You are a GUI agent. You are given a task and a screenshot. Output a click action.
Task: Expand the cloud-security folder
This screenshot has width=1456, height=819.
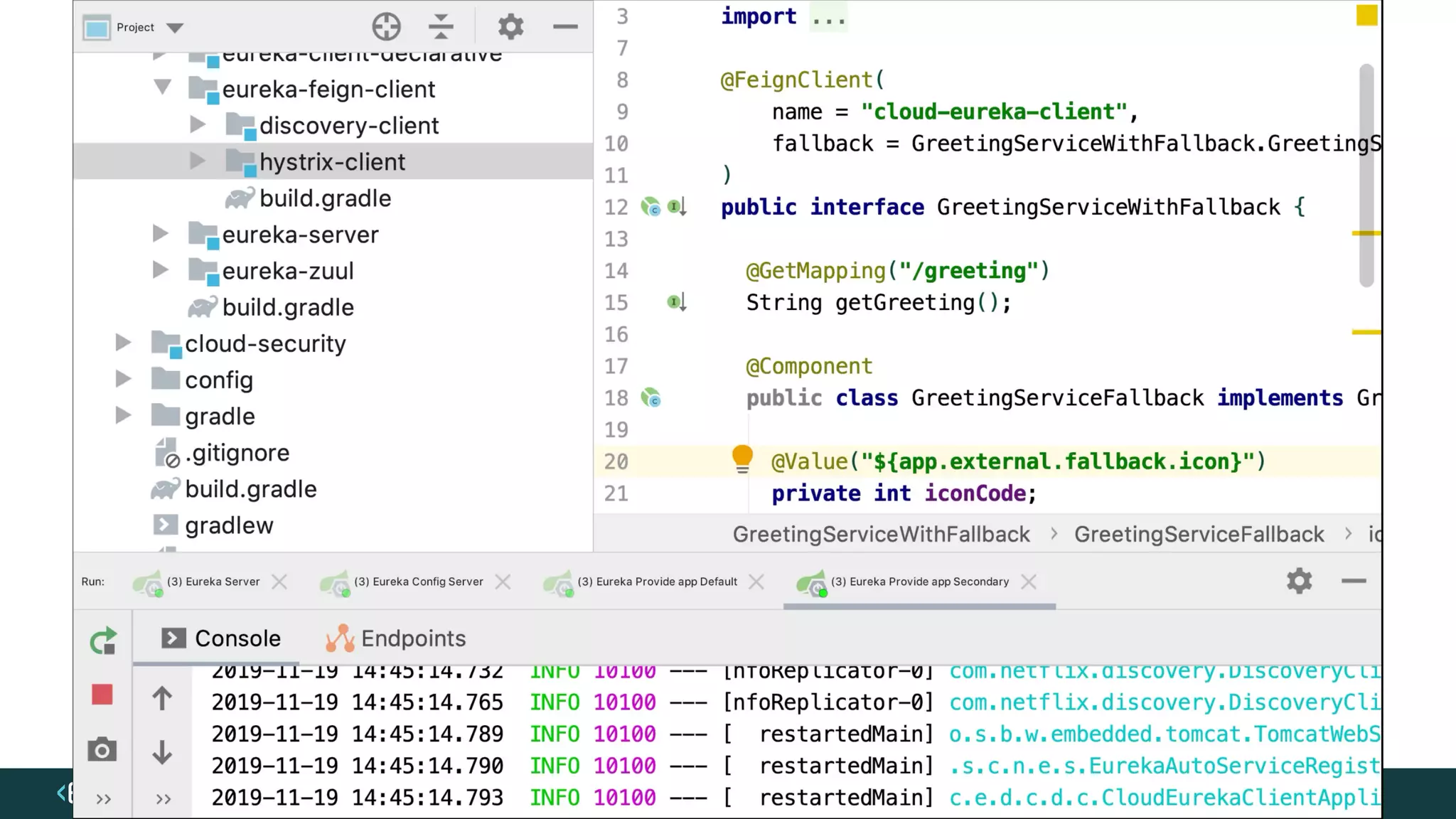click(123, 343)
